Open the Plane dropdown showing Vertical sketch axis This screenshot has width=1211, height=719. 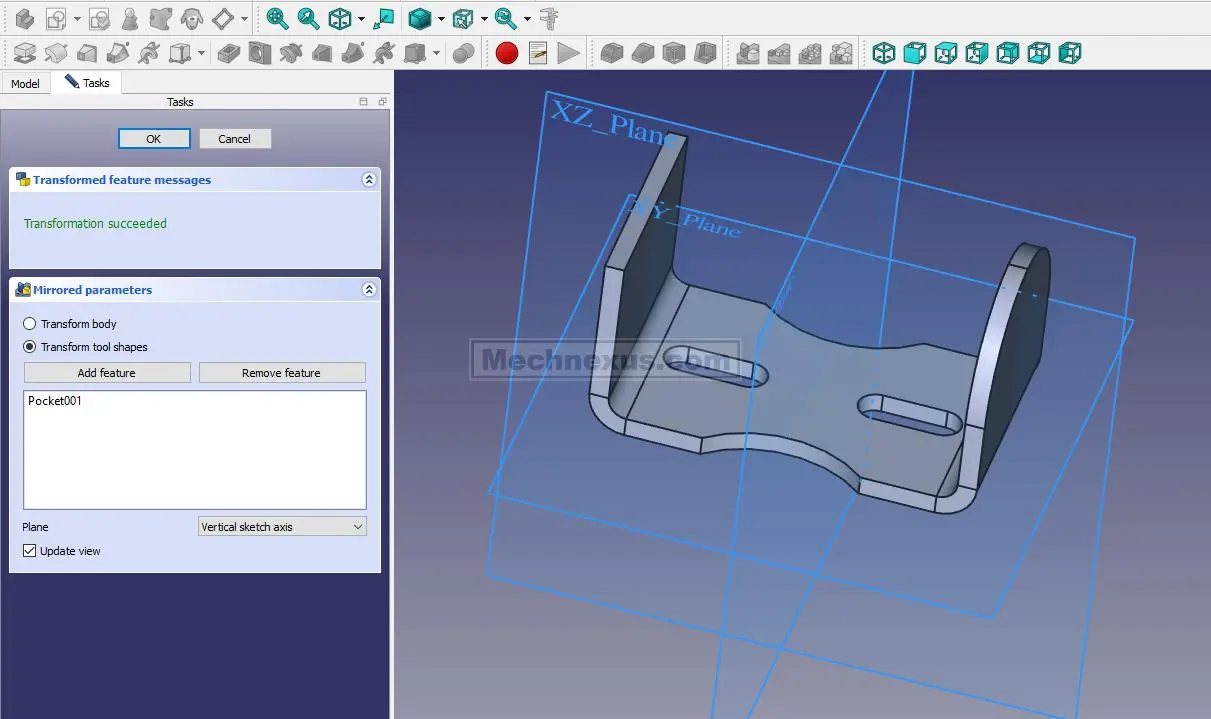282,527
